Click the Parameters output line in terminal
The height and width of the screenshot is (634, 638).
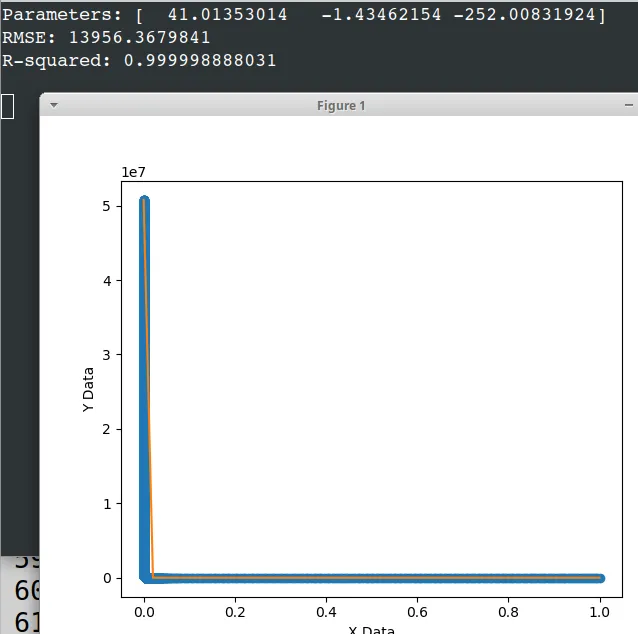coord(304,15)
